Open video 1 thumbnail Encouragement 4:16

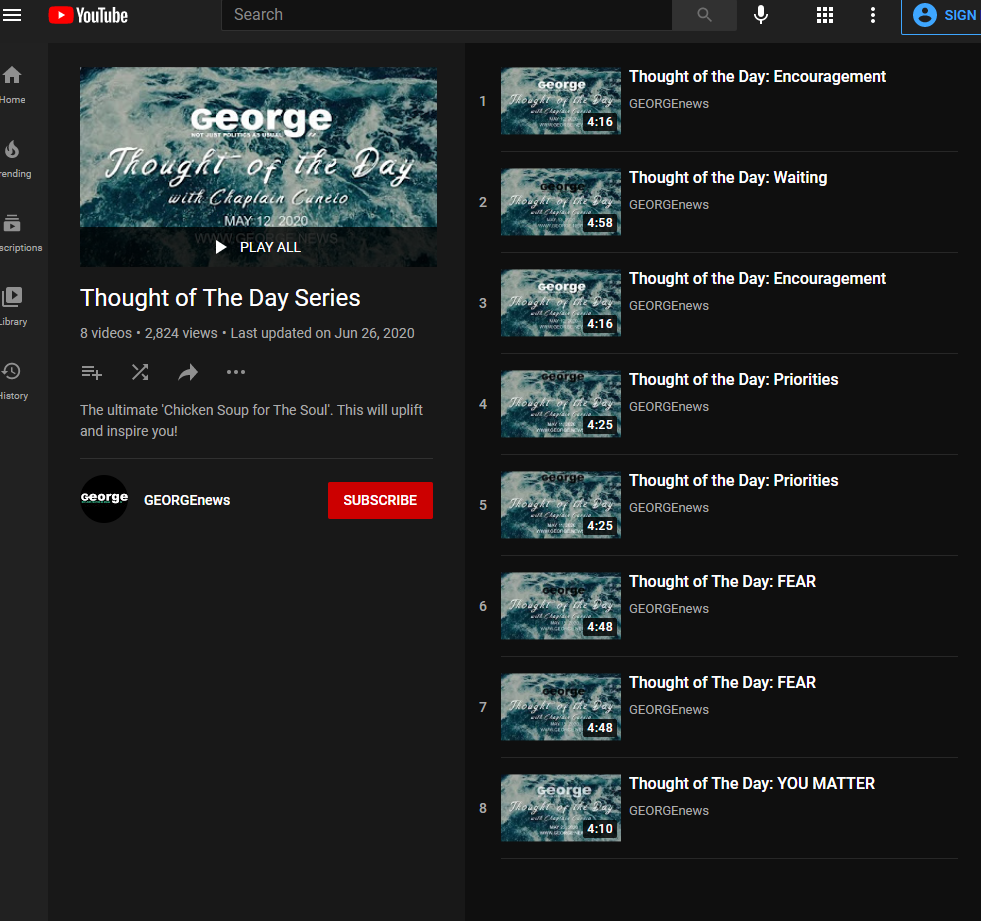pos(561,101)
